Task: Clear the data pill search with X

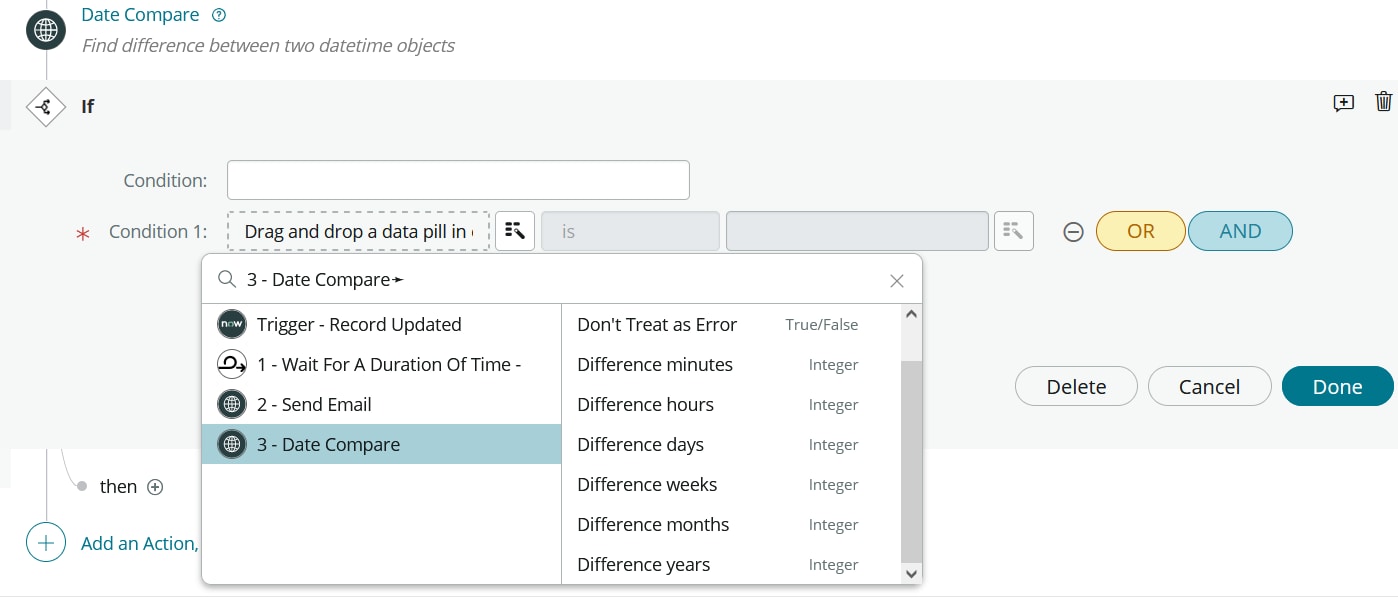Action: coord(897,281)
